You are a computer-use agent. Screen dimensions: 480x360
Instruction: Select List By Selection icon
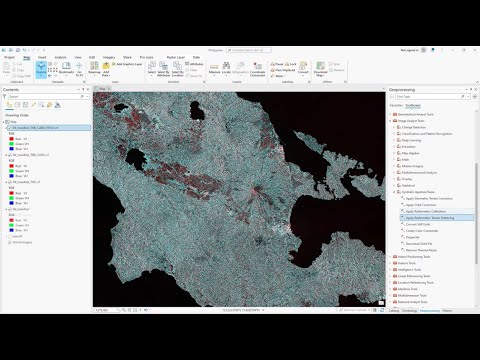[25, 105]
